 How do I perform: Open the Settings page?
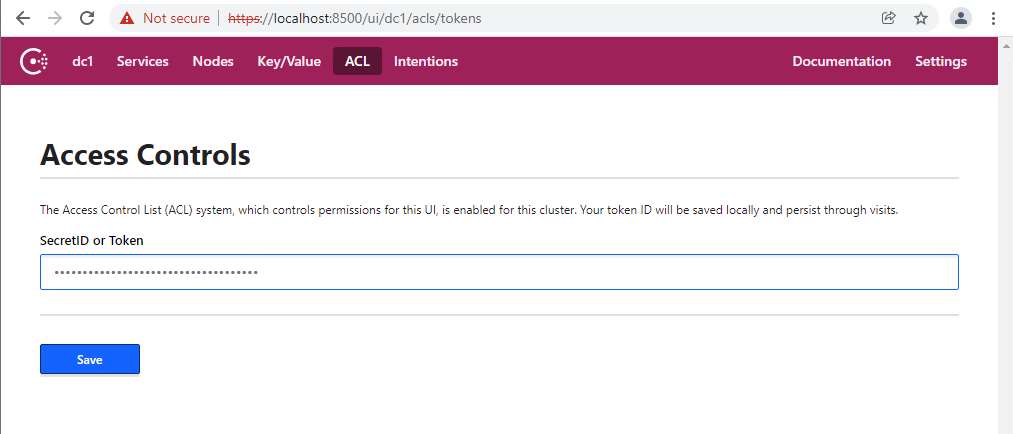tap(940, 62)
